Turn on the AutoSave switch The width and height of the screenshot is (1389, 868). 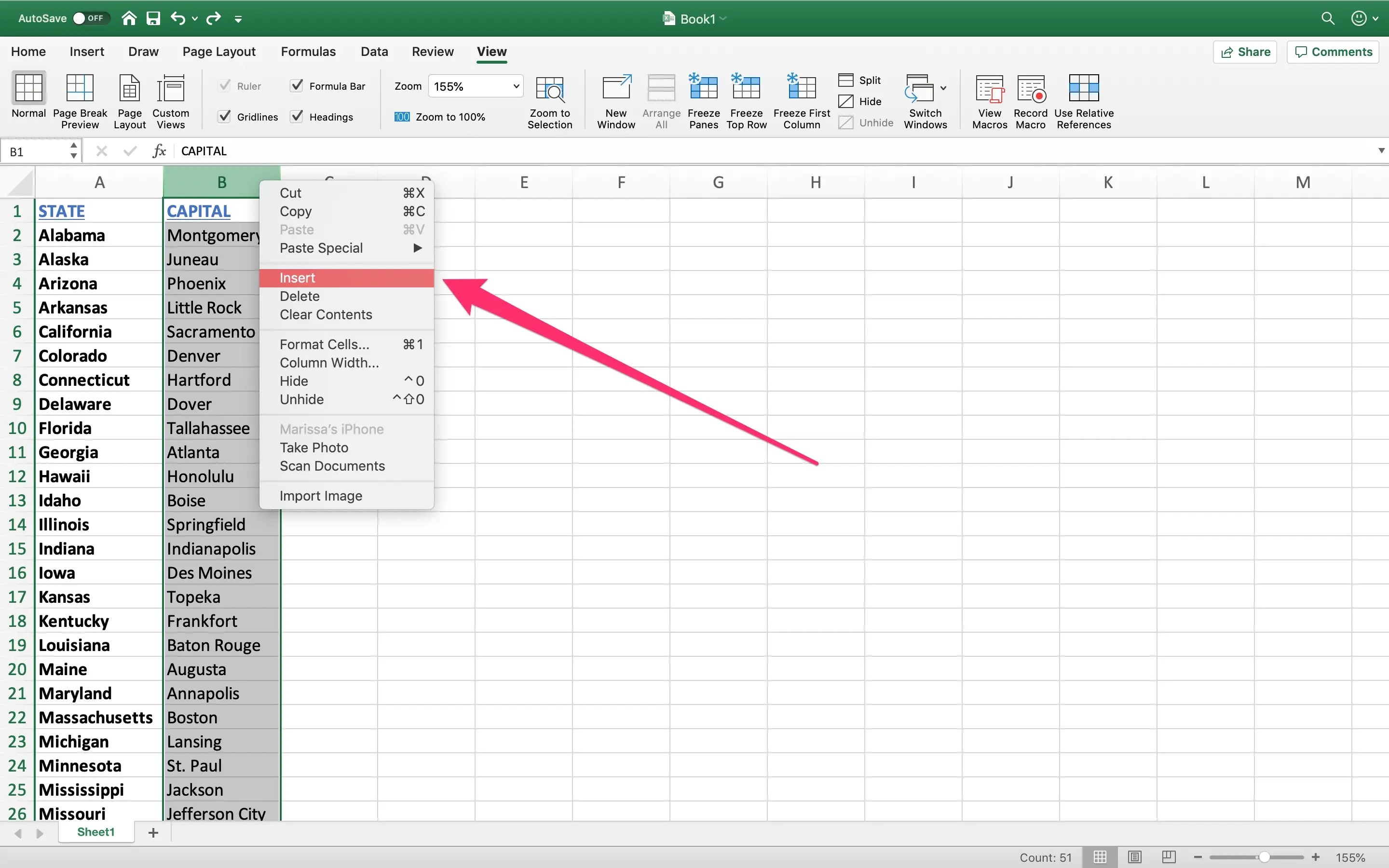pyautogui.click(x=88, y=18)
